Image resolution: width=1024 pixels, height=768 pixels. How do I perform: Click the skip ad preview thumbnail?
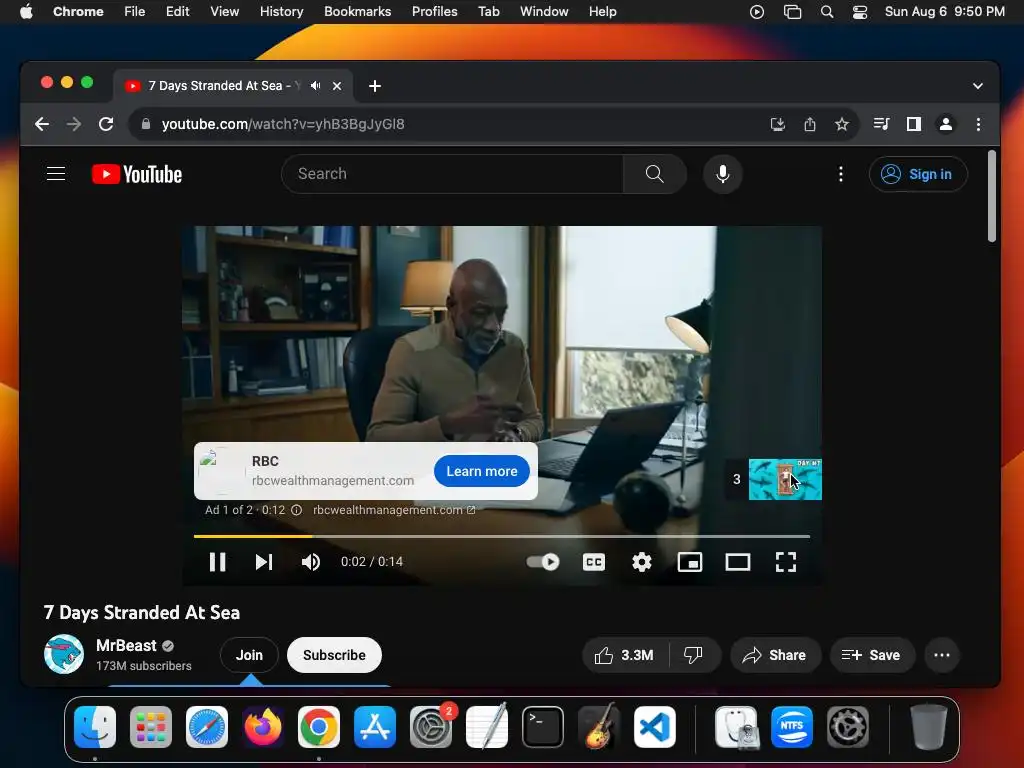click(x=785, y=479)
